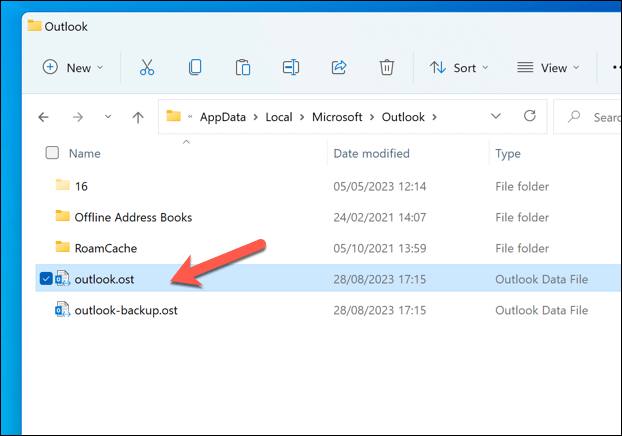Click the folder icon in address bar
Image resolution: width=622 pixels, height=436 pixels.
click(x=173, y=116)
